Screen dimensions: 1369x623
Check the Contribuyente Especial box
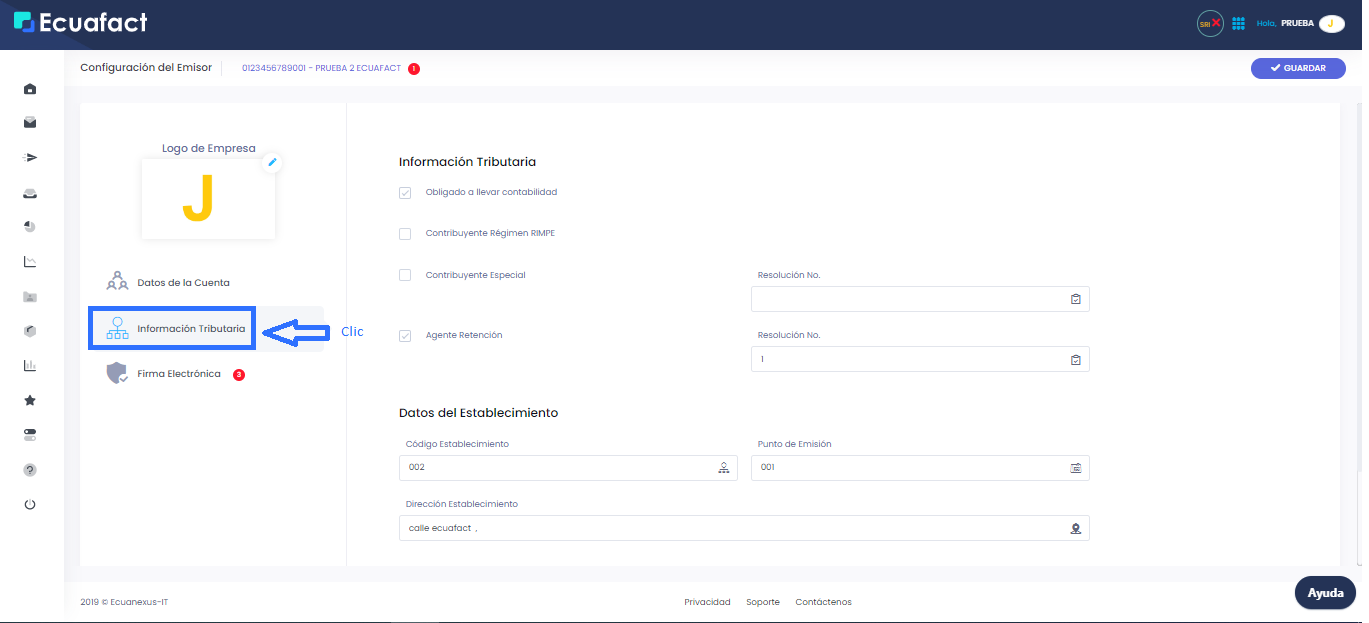[405, 274]
